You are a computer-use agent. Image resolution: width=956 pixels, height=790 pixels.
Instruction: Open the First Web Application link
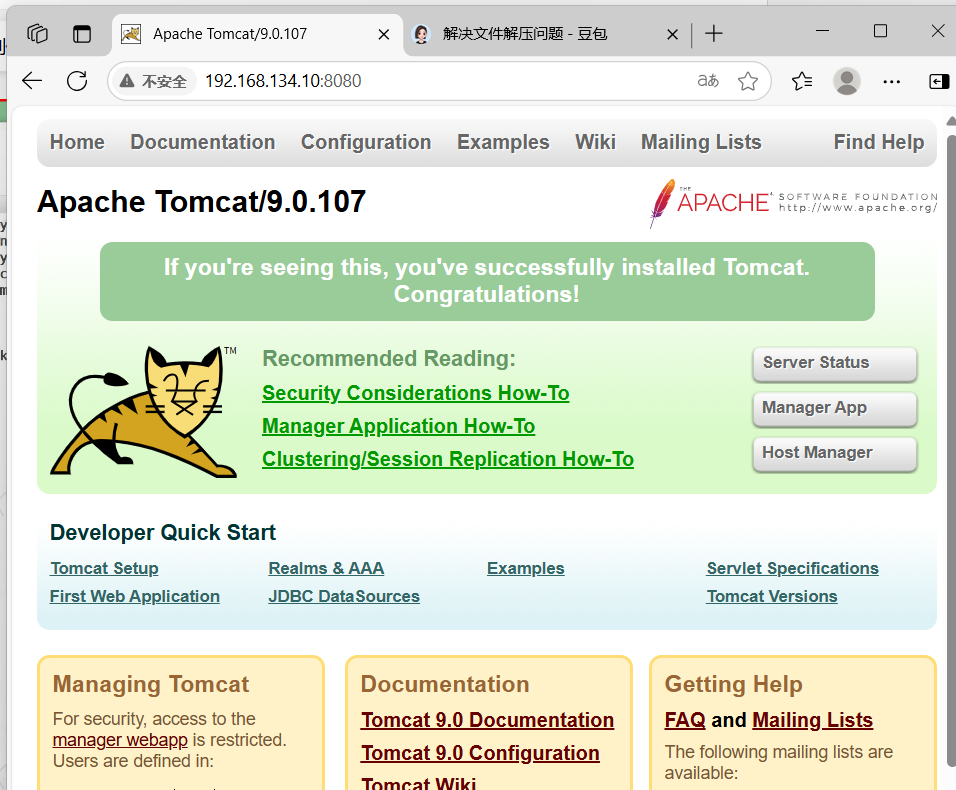(135, 596)
